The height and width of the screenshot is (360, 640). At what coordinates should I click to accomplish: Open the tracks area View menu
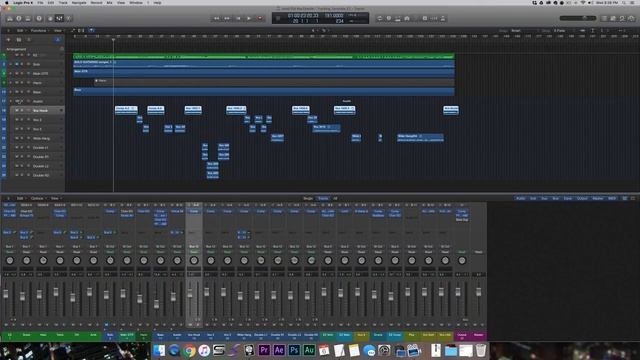58,30
